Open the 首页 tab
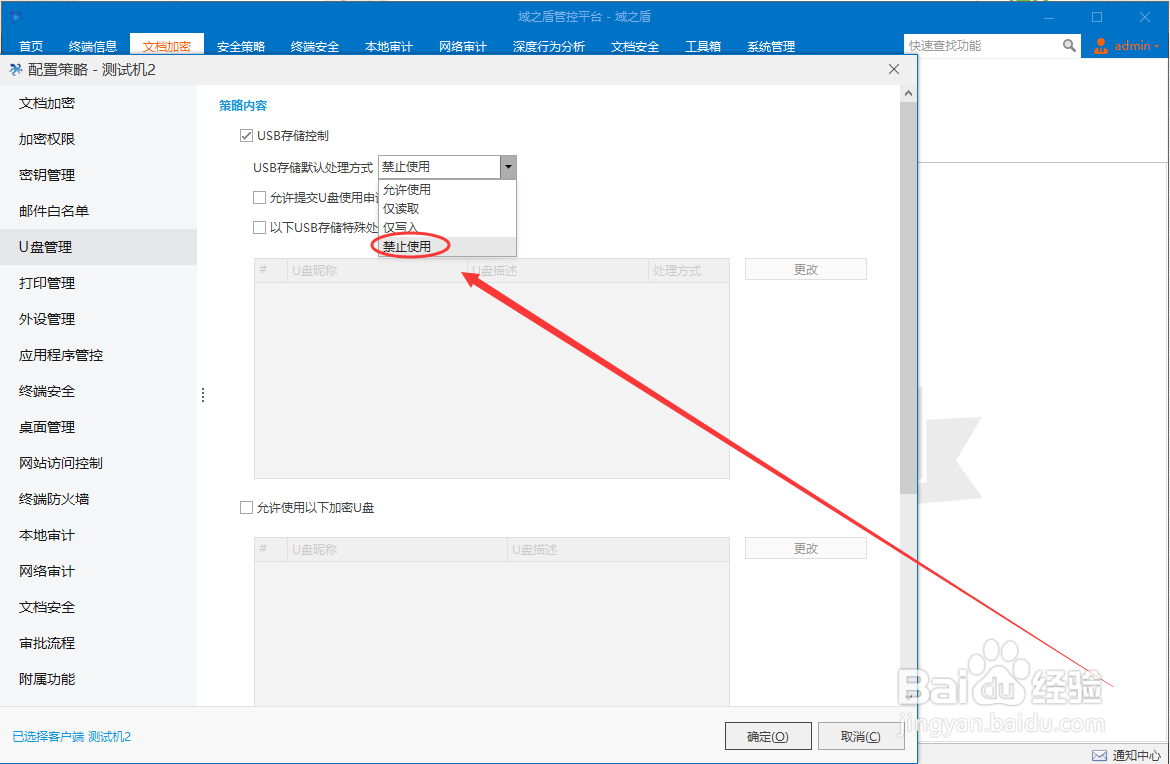 [31, 46]
